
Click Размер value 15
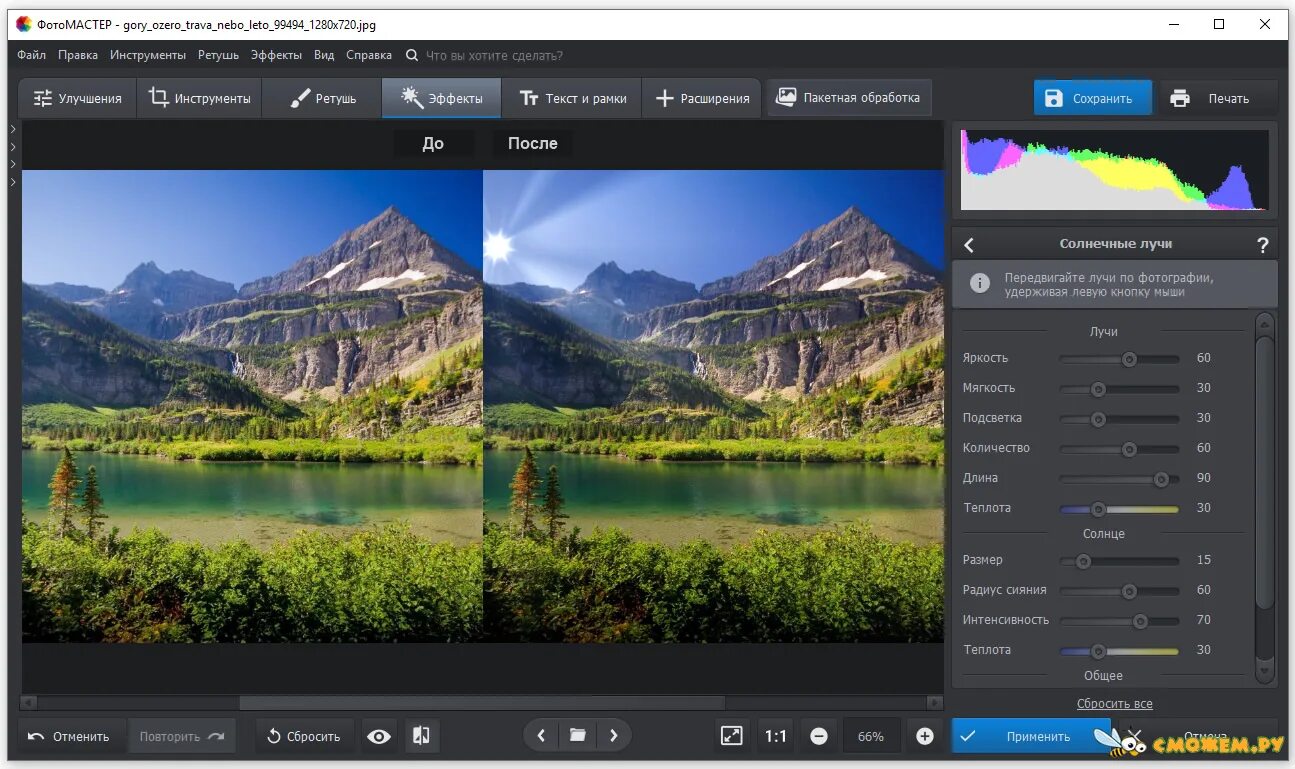coord(1204,560)
